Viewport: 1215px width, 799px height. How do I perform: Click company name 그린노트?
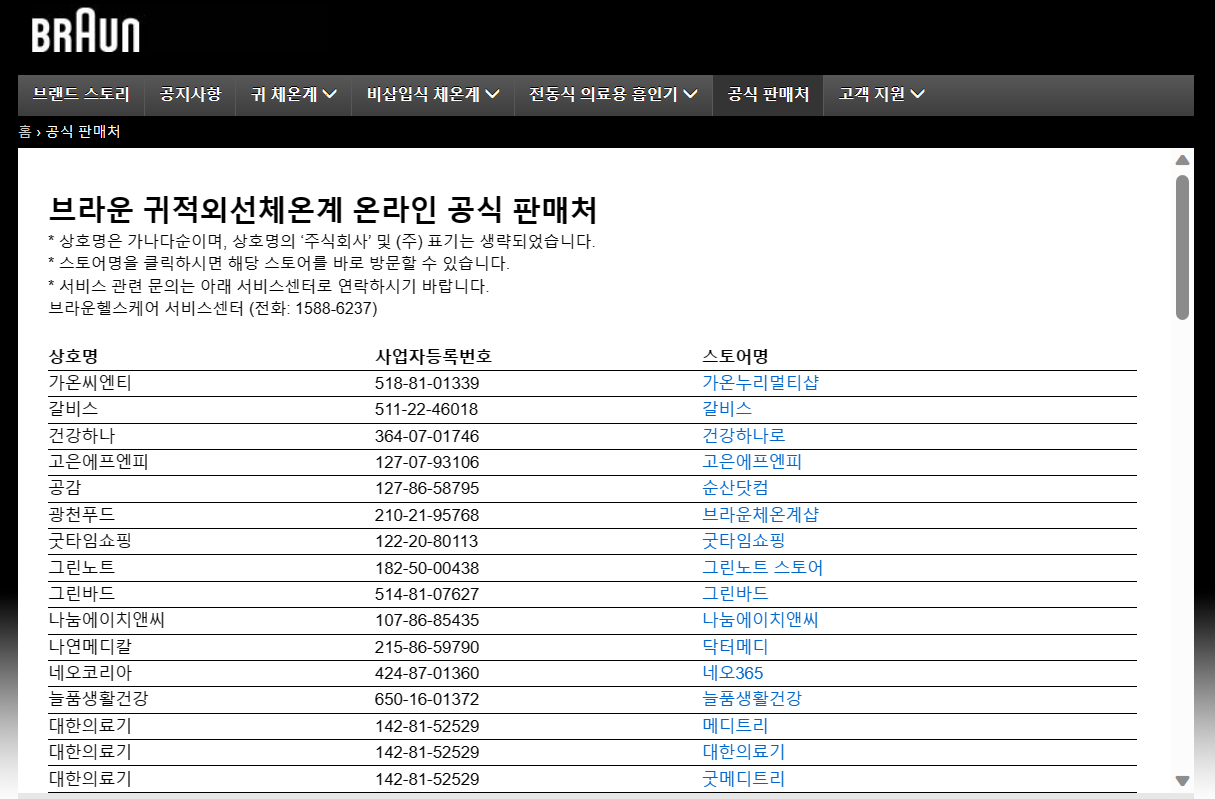(x=82, y=568)
